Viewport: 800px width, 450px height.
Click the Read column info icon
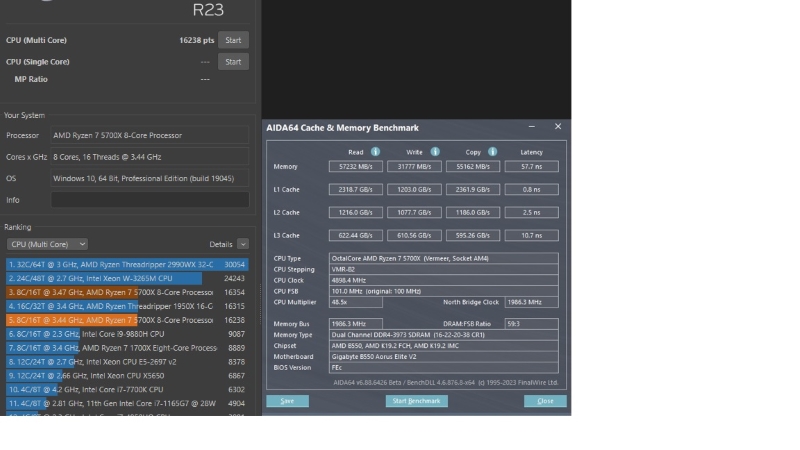point(376,152)
